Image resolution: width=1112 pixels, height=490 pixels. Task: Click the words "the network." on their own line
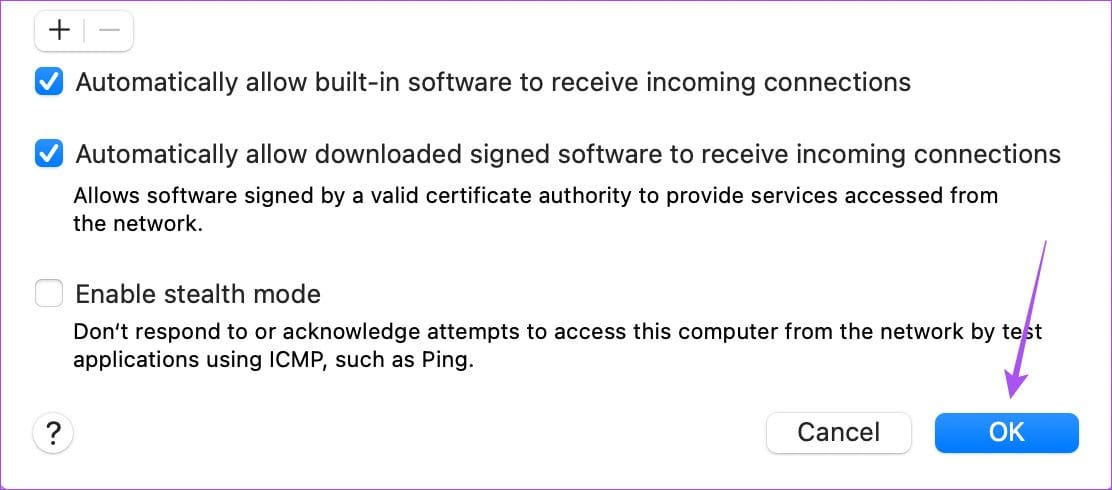point(138,224)
